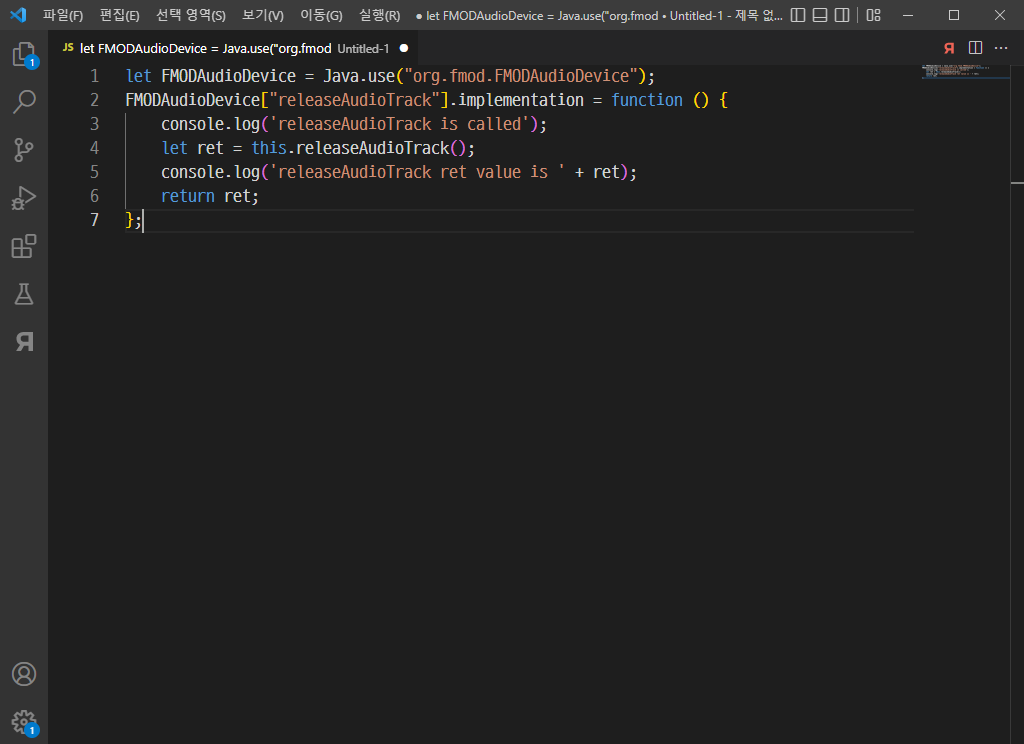Click Split Editor Right button
The image size is (1024, 744).
pyautogui.click(x=975, y=48)
